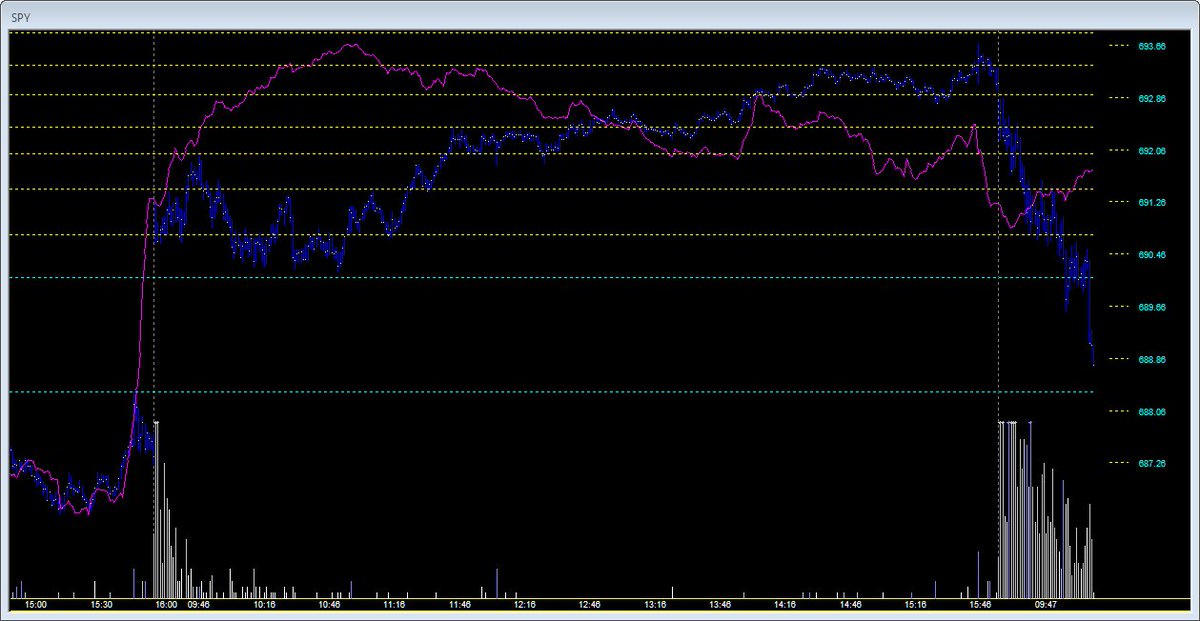Click the 11:16 time axis label

[394, 605]
